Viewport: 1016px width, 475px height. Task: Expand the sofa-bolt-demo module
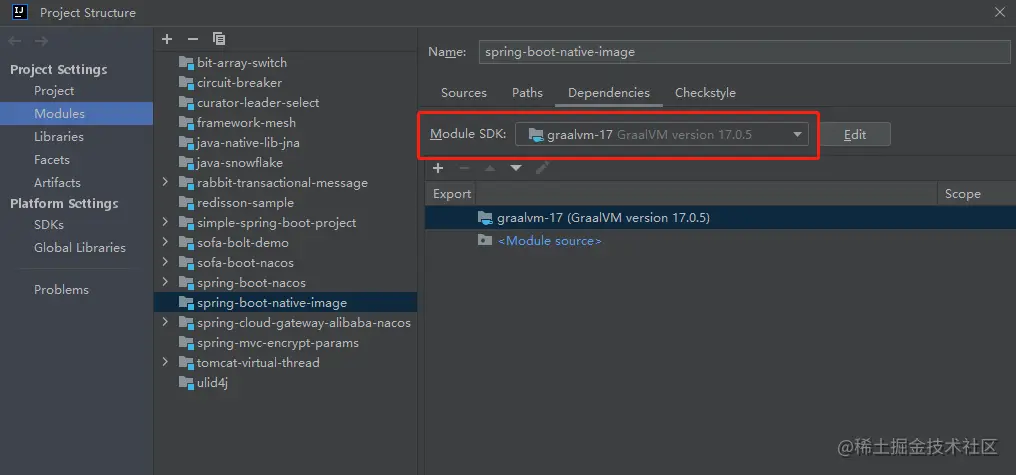[x=166, y=242]
